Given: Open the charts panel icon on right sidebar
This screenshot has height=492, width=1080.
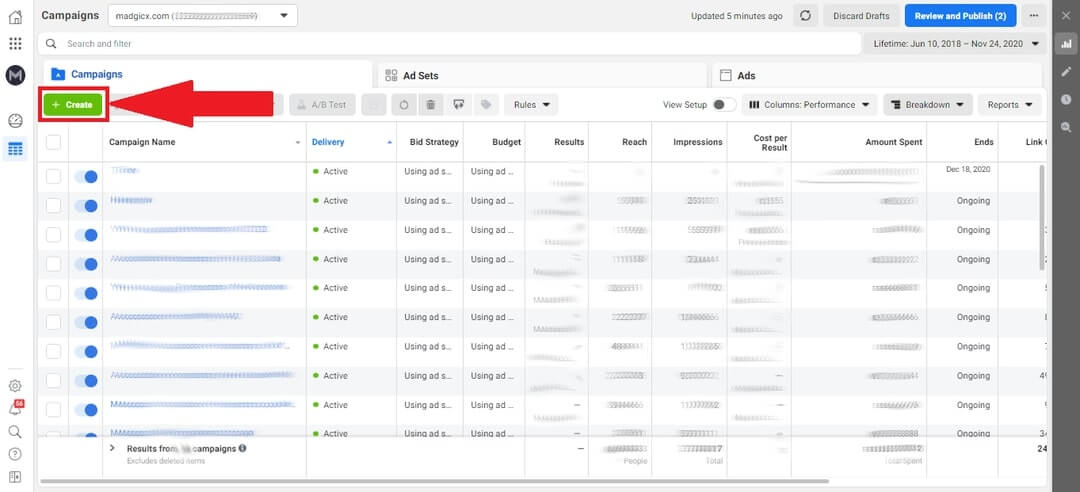Looking at the screenshot, I should click(x=1066, y=43).
